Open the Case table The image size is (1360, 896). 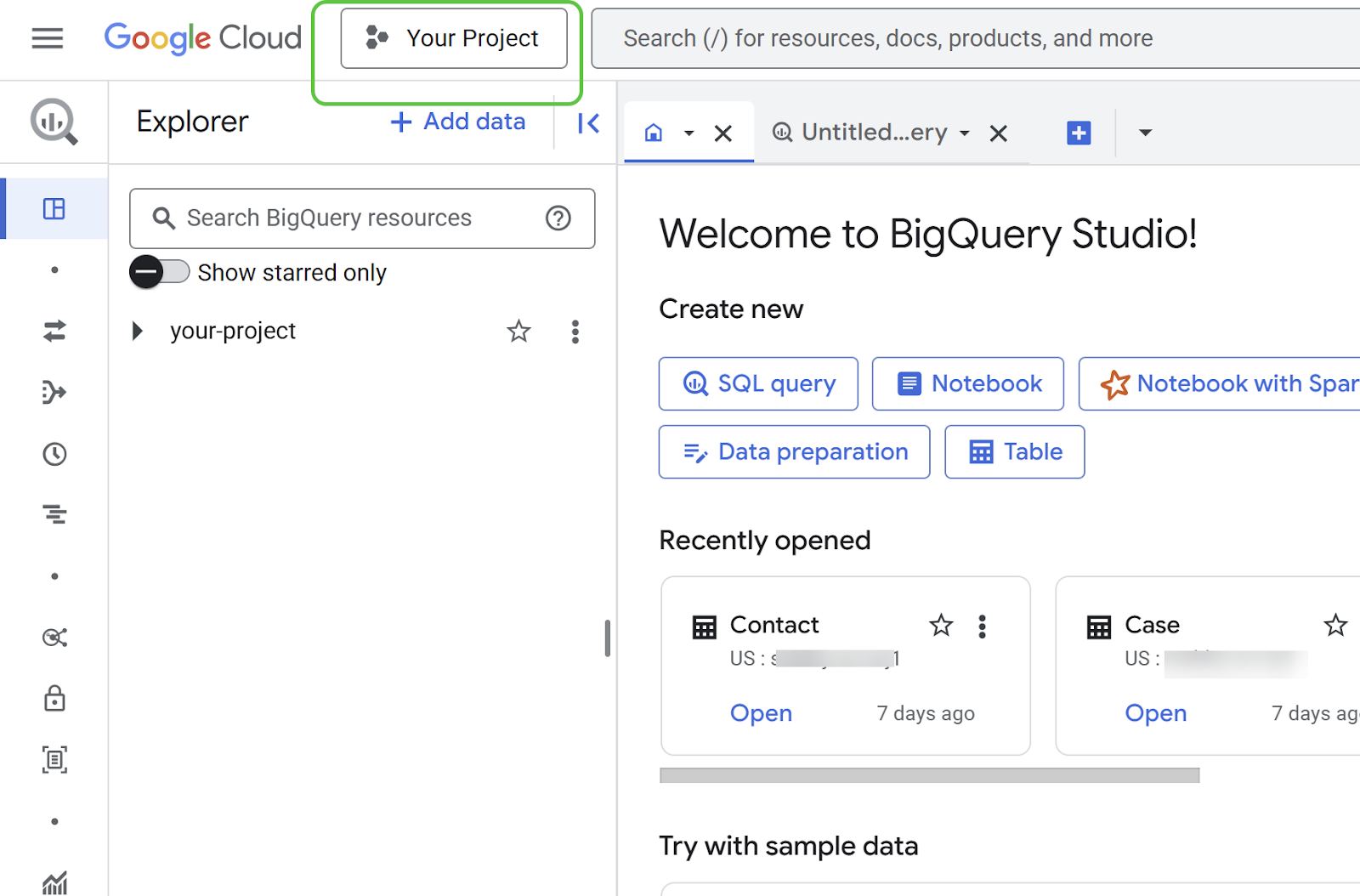click(x=1156, y=713)
